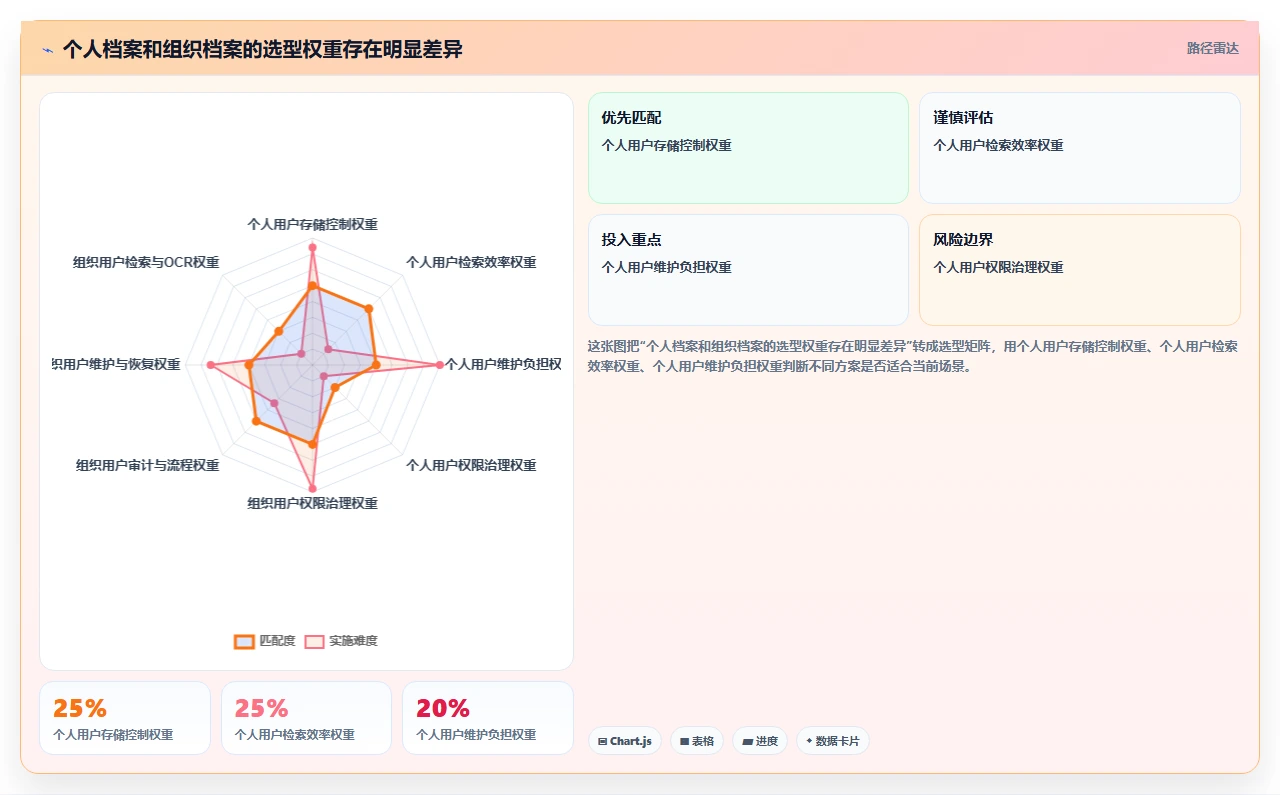Click the pink 25% stat value

[262, 708]
